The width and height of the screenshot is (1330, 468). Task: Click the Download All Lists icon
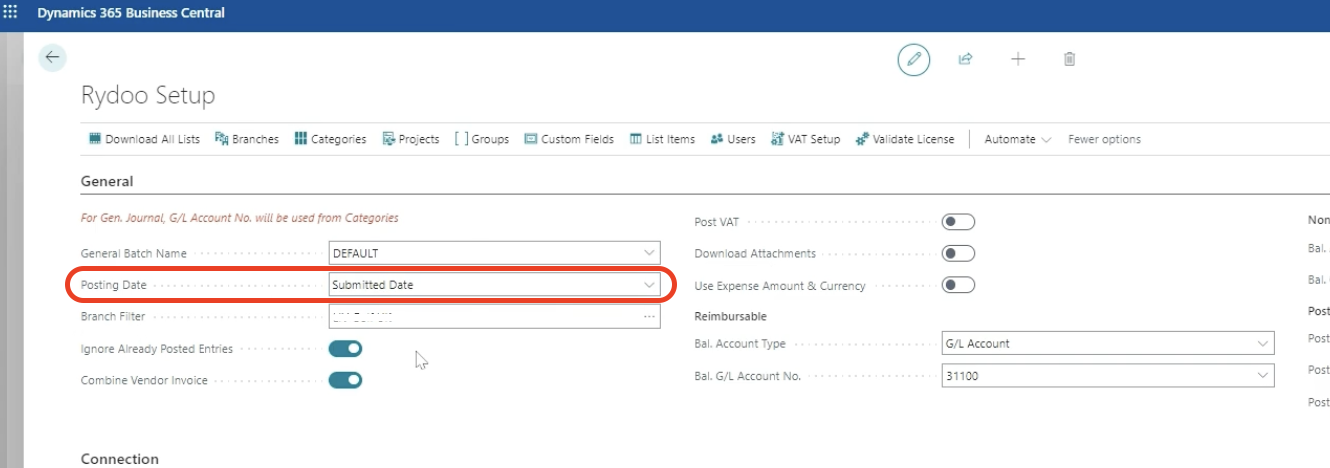[95, 139]
